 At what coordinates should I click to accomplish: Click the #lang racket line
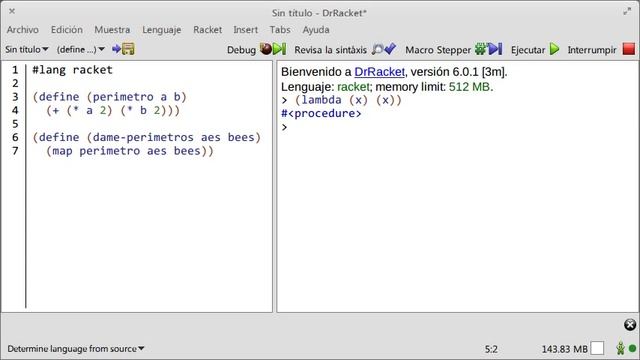coord(73,70)
